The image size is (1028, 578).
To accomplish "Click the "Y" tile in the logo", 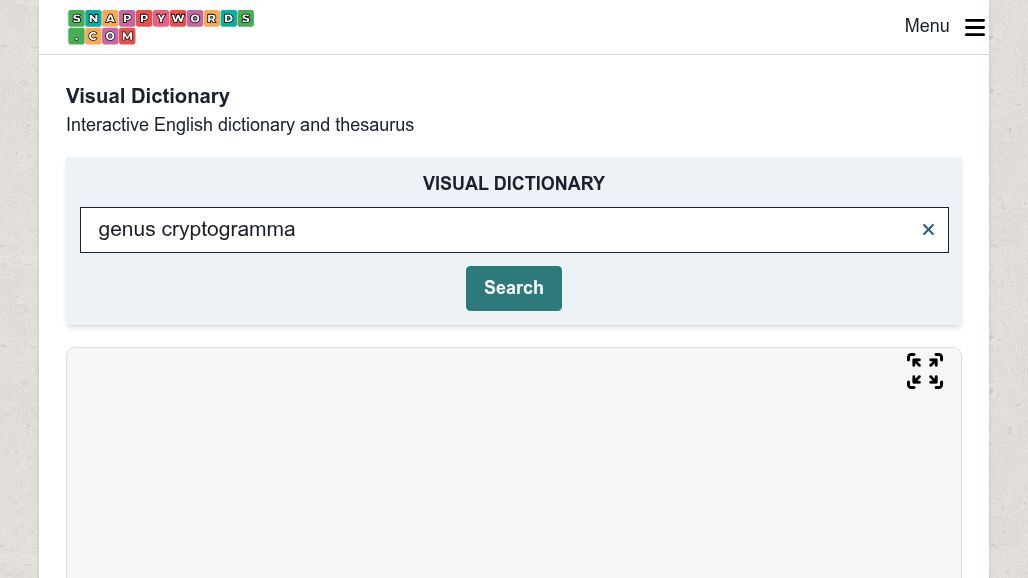I will (x=161, y=18).
